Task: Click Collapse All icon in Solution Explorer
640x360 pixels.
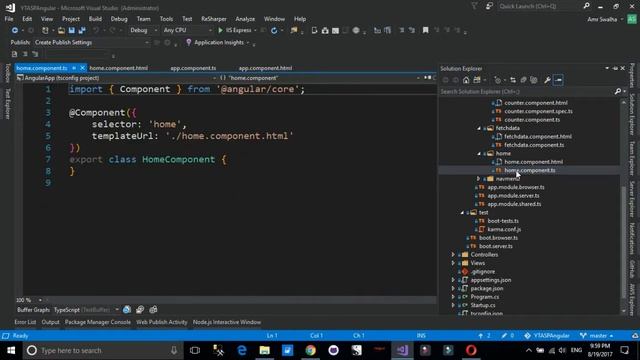Action: (523, 80)
